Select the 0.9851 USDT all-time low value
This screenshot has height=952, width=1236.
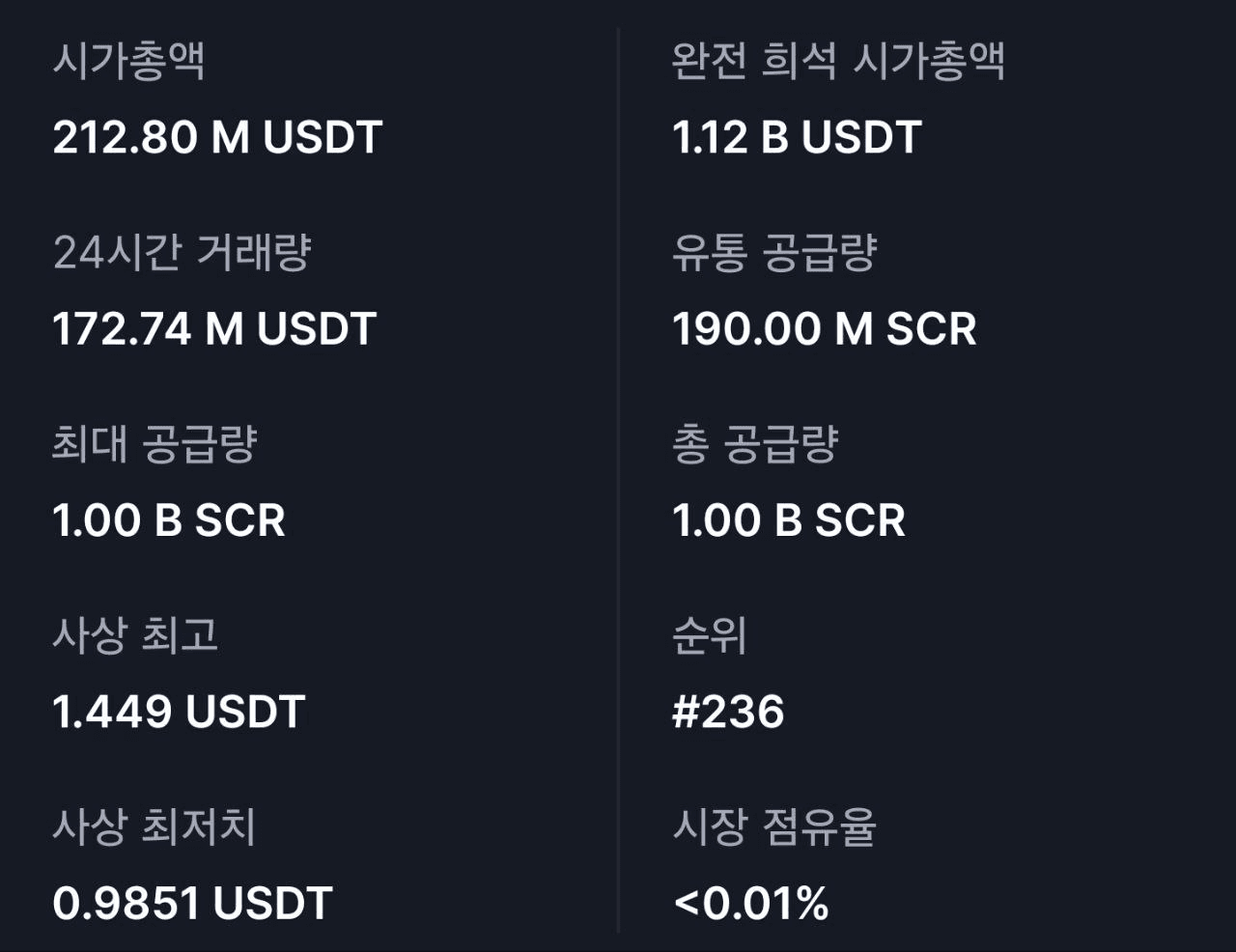click(192, 904)
